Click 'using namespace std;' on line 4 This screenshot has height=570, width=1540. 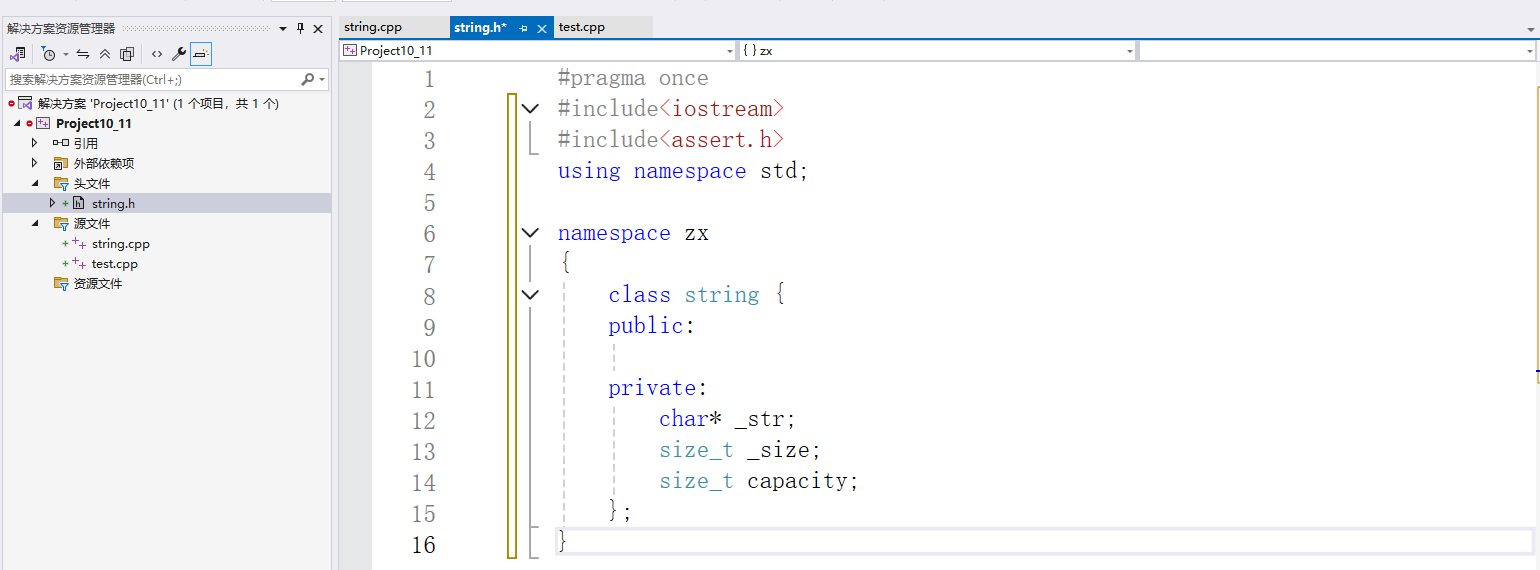tap(683, 172)
